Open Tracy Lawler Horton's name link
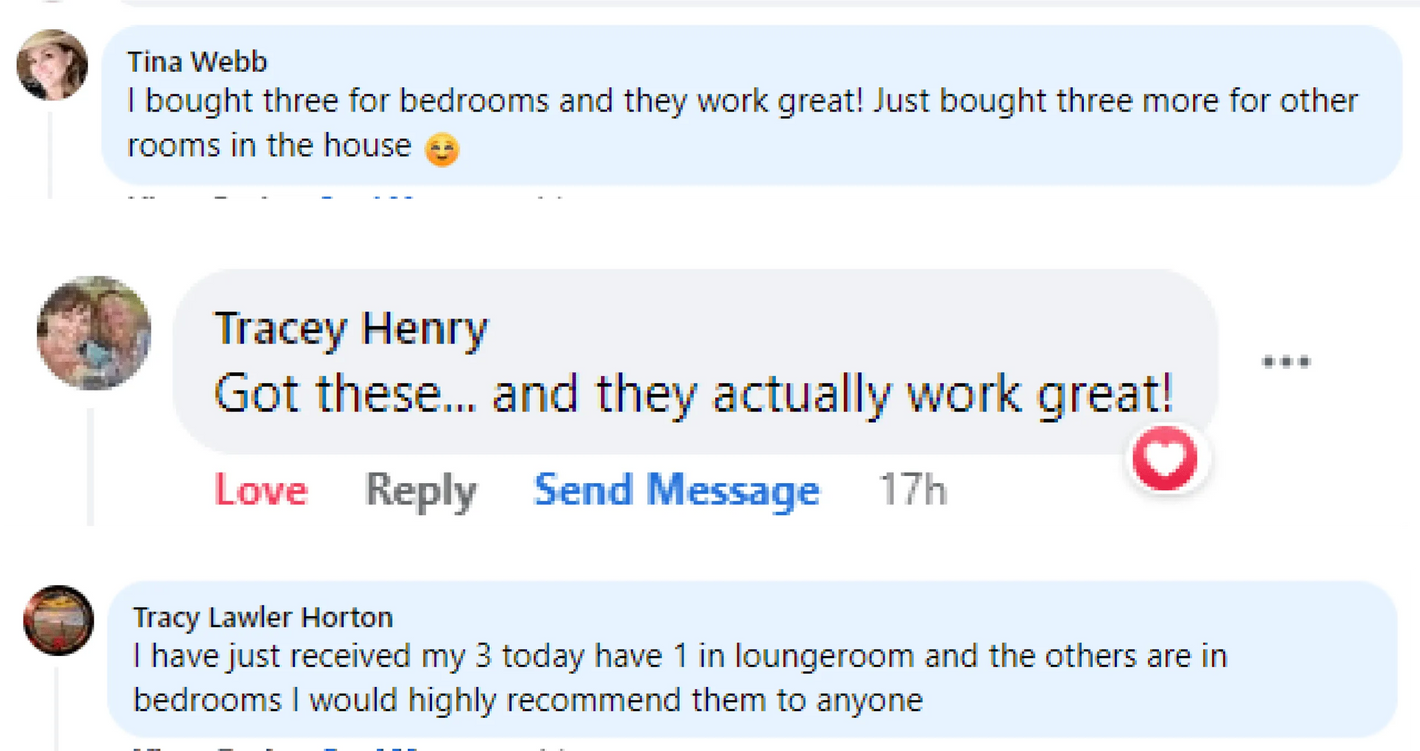1420x751 pixels. tap(263, 617)
